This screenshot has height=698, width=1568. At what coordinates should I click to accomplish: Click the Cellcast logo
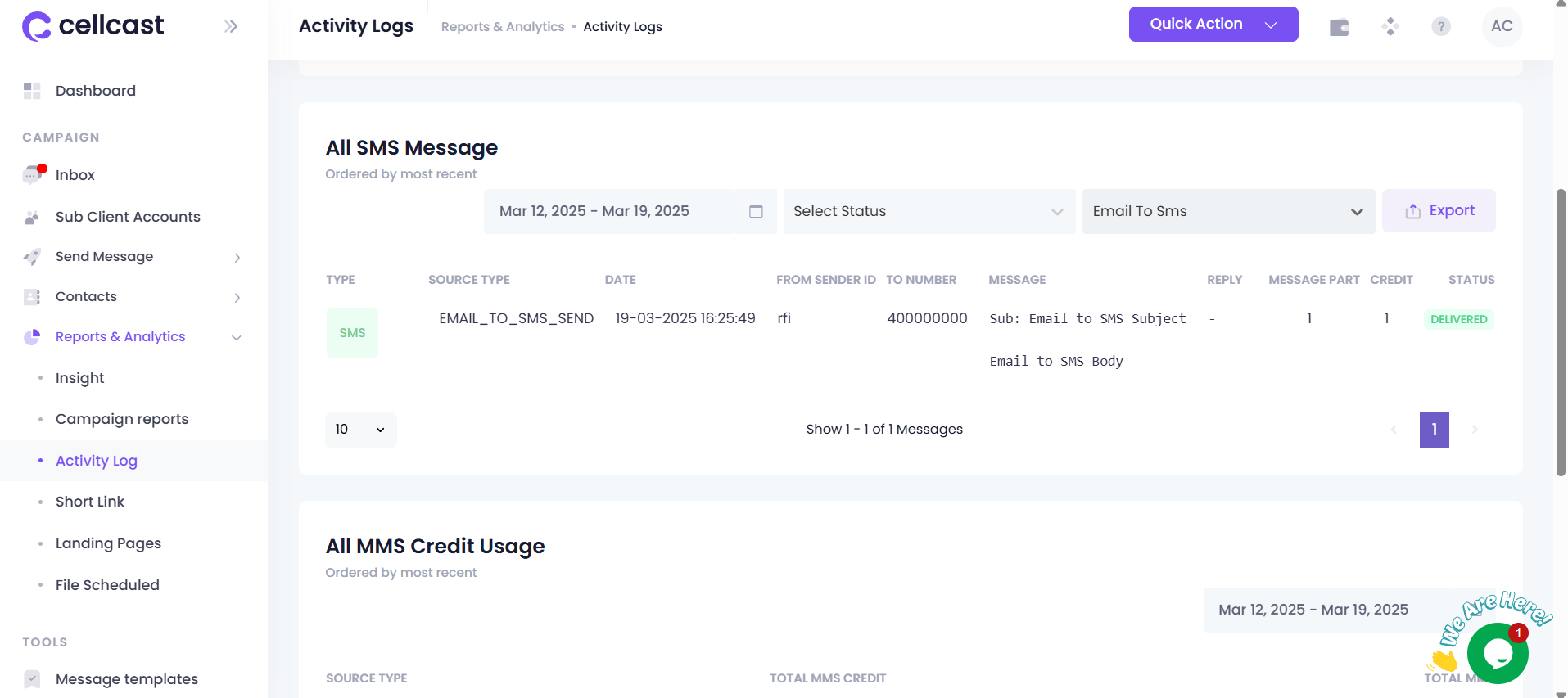point(93,26)
